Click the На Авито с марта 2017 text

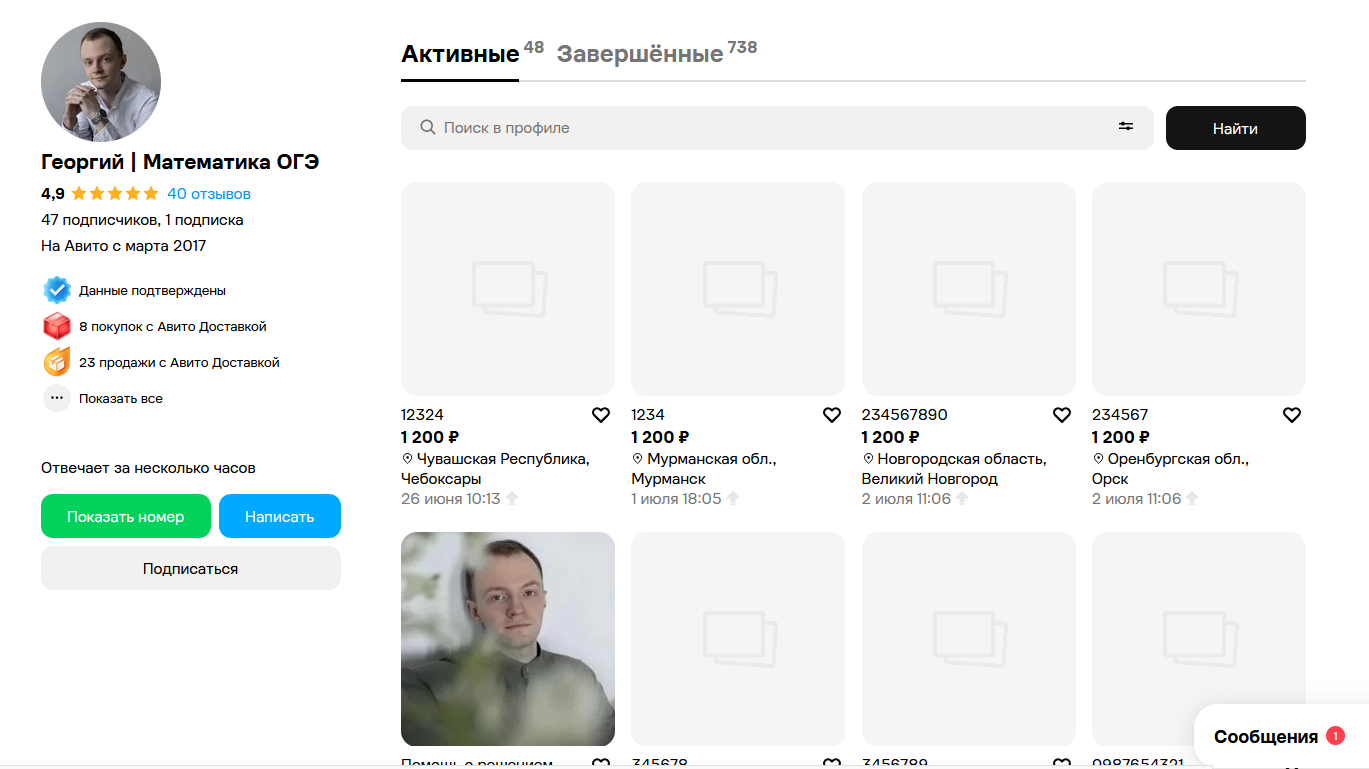124,246
